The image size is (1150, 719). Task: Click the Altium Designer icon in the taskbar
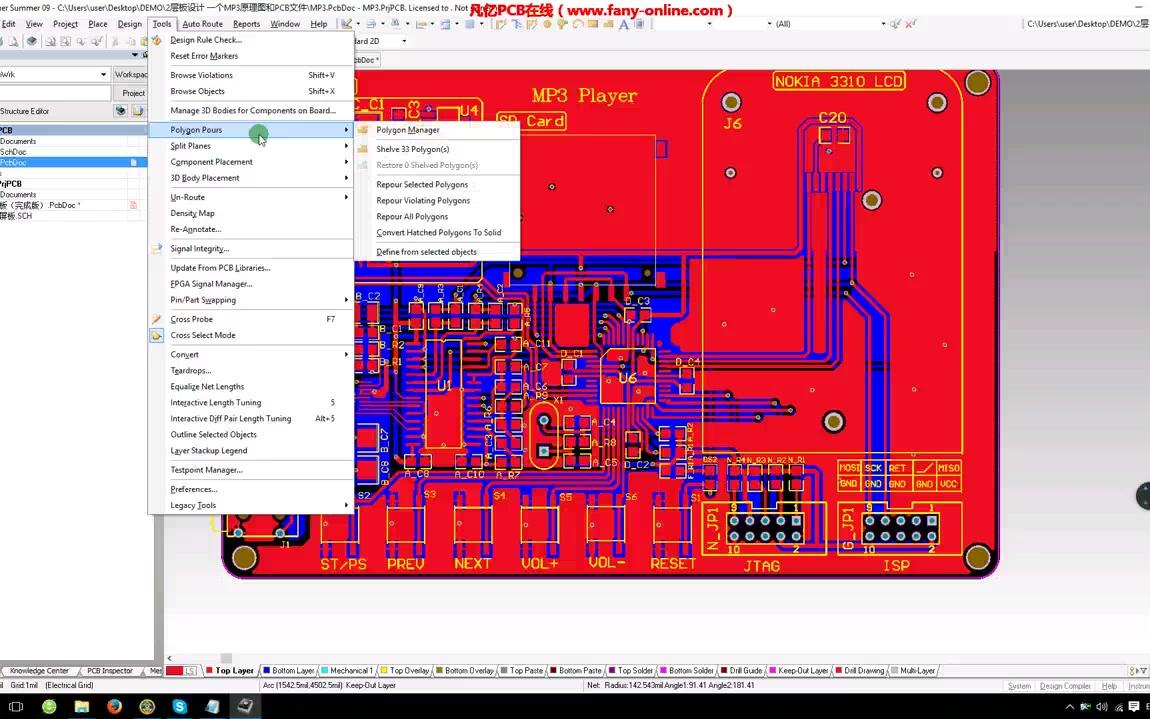245,707
